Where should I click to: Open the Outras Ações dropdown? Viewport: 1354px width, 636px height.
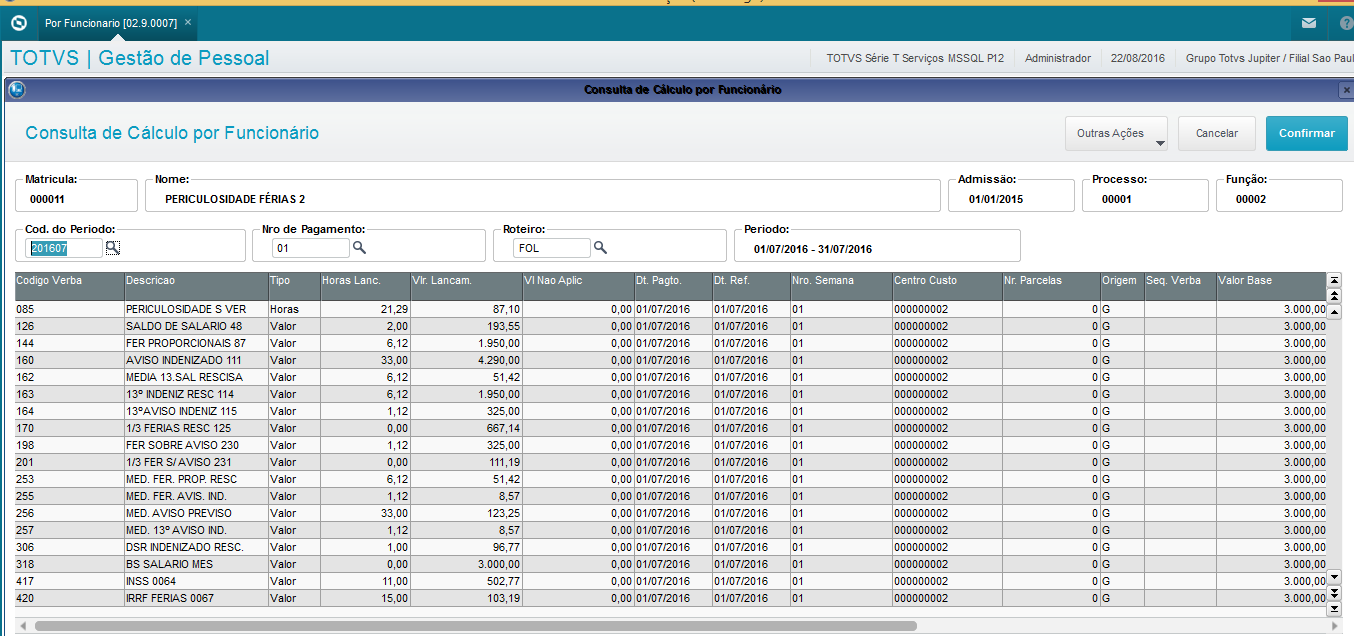[1117, 133]
